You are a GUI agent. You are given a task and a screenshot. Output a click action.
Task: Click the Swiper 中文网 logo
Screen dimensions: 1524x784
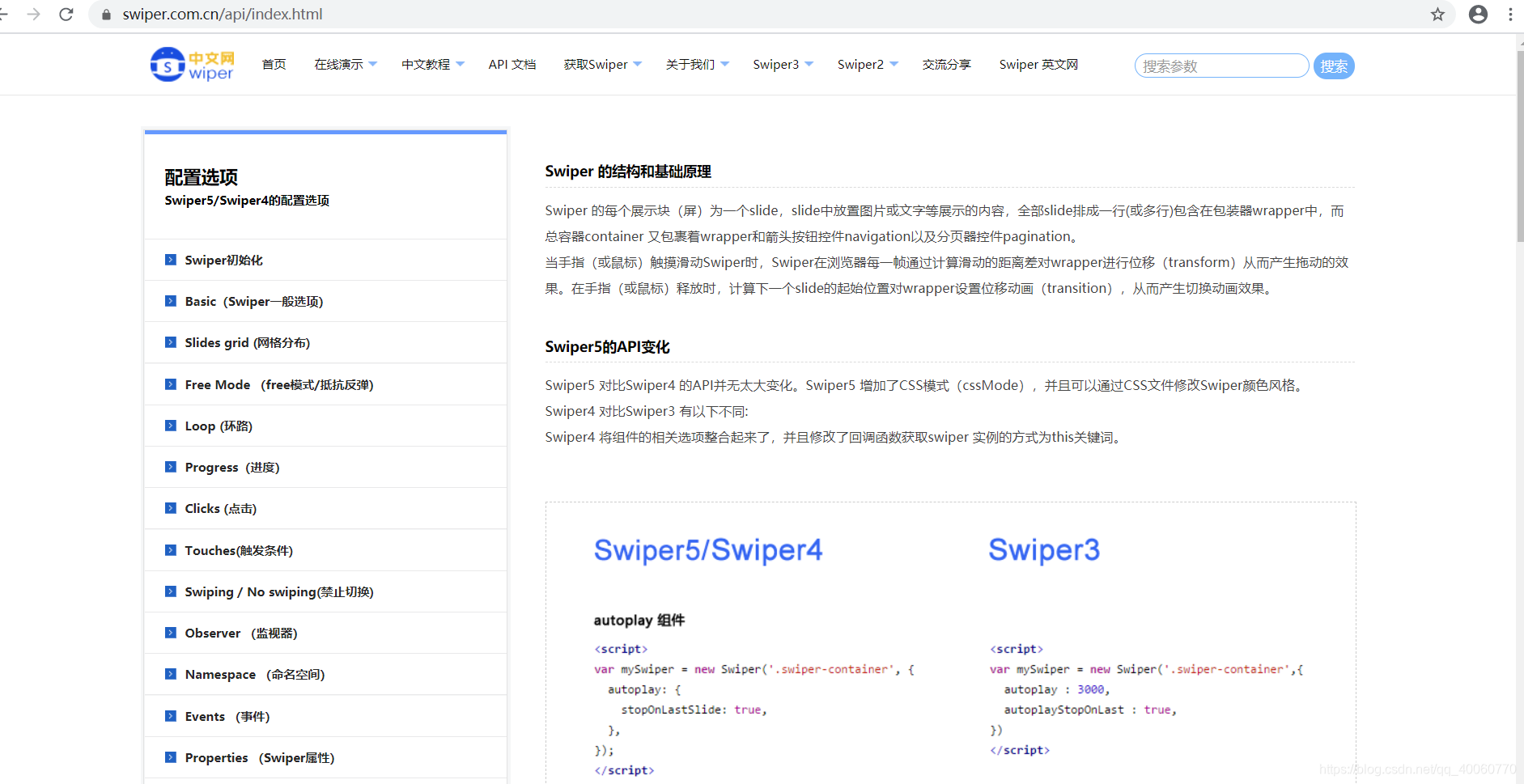[x=192, y=65]
